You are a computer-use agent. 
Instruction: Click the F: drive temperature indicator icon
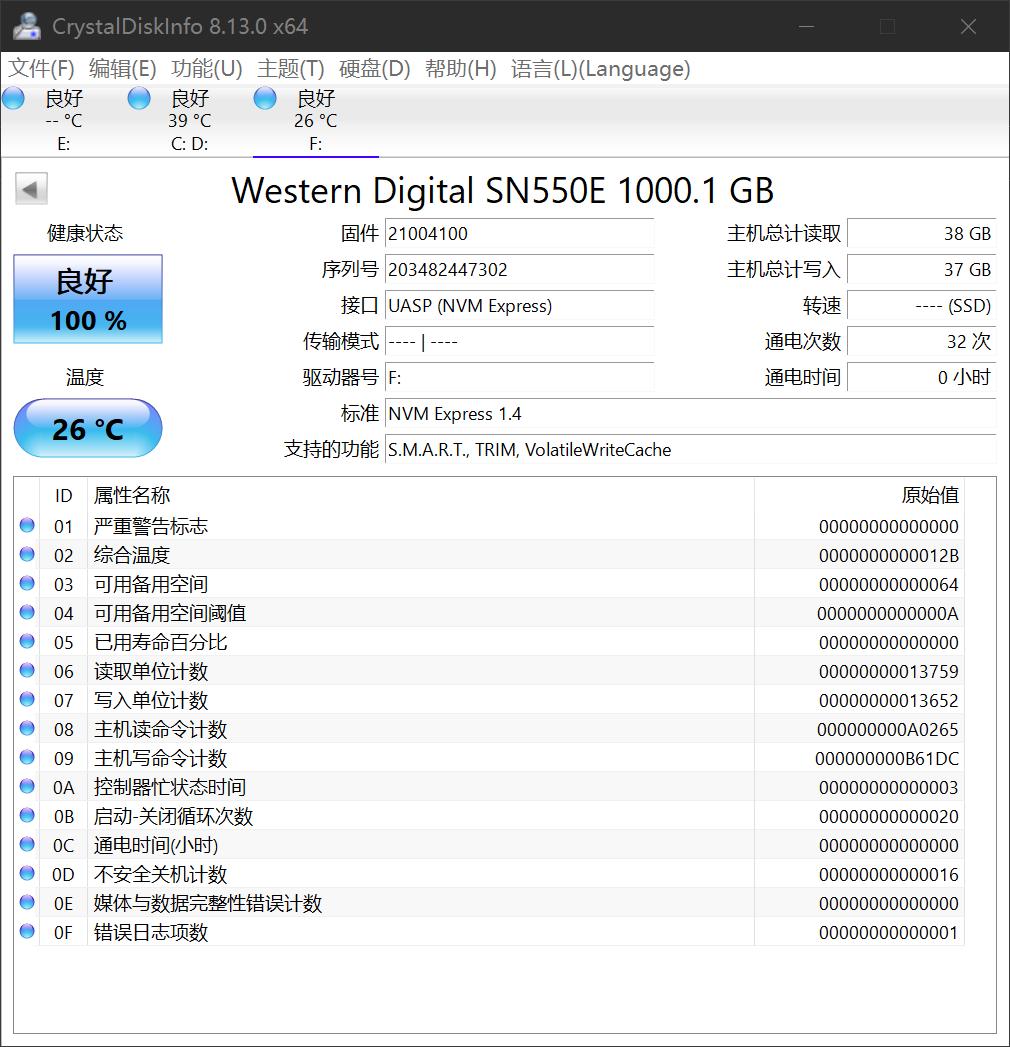(x=264, y=98)
